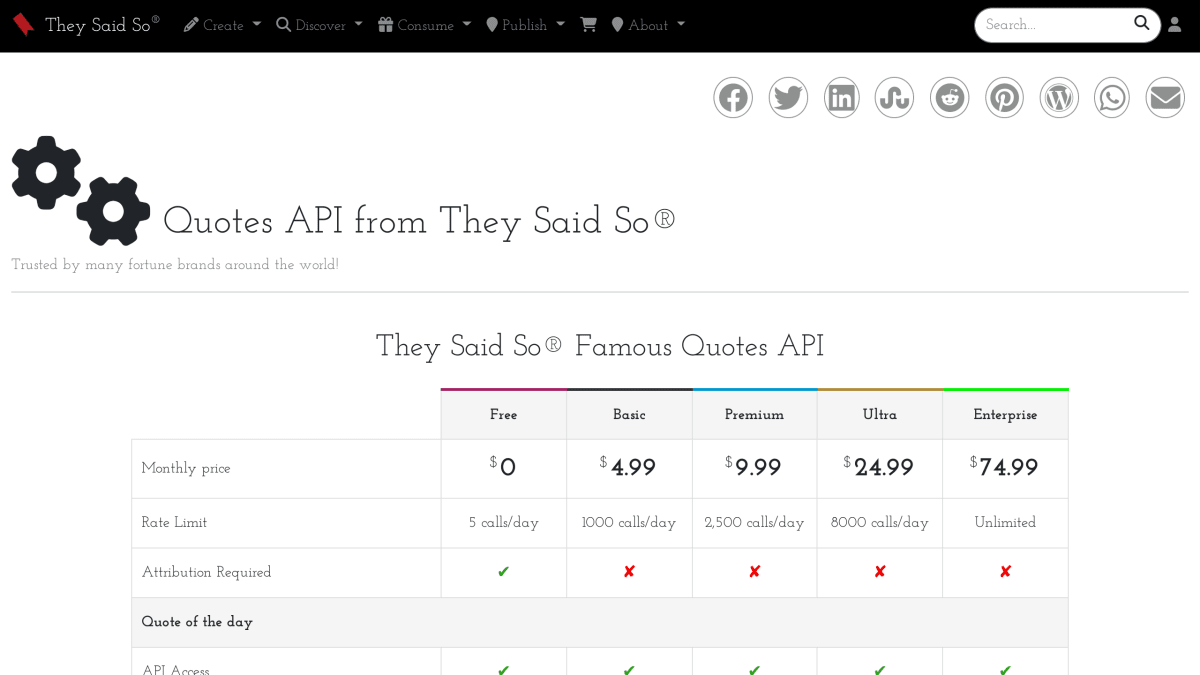This screenshot has height=675, width=1200.
Task: Share page on Twitter
Action: point(788,98)
